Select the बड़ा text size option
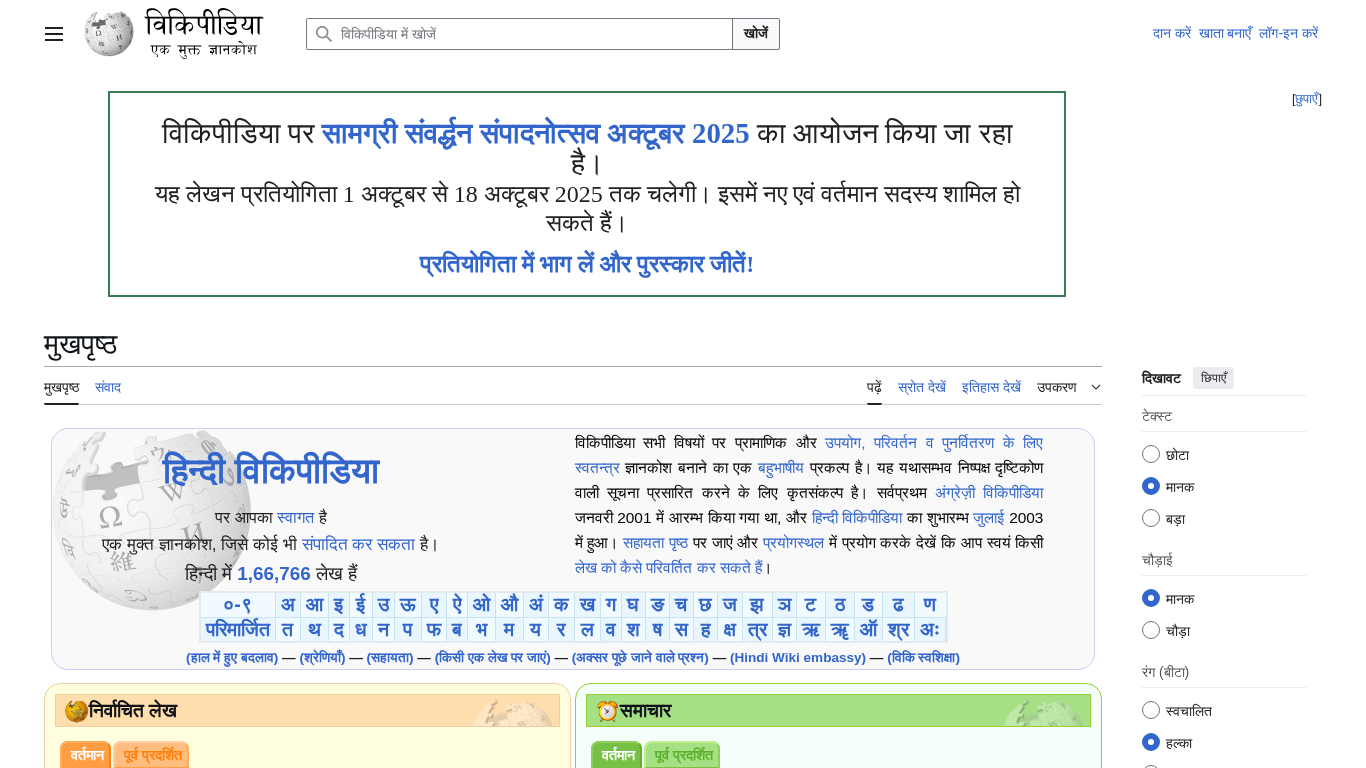 [1151, 518]
